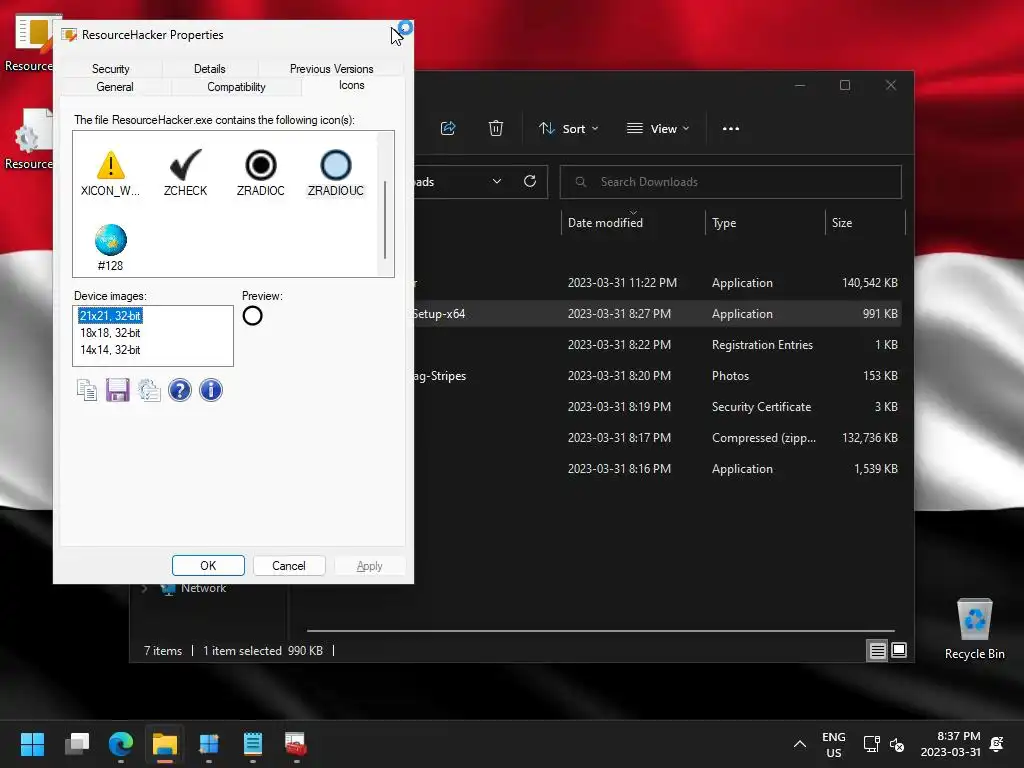This screenshot has height=768, width=1024.
Task: Open help with the question mark icon
Action: coord(180,391)
